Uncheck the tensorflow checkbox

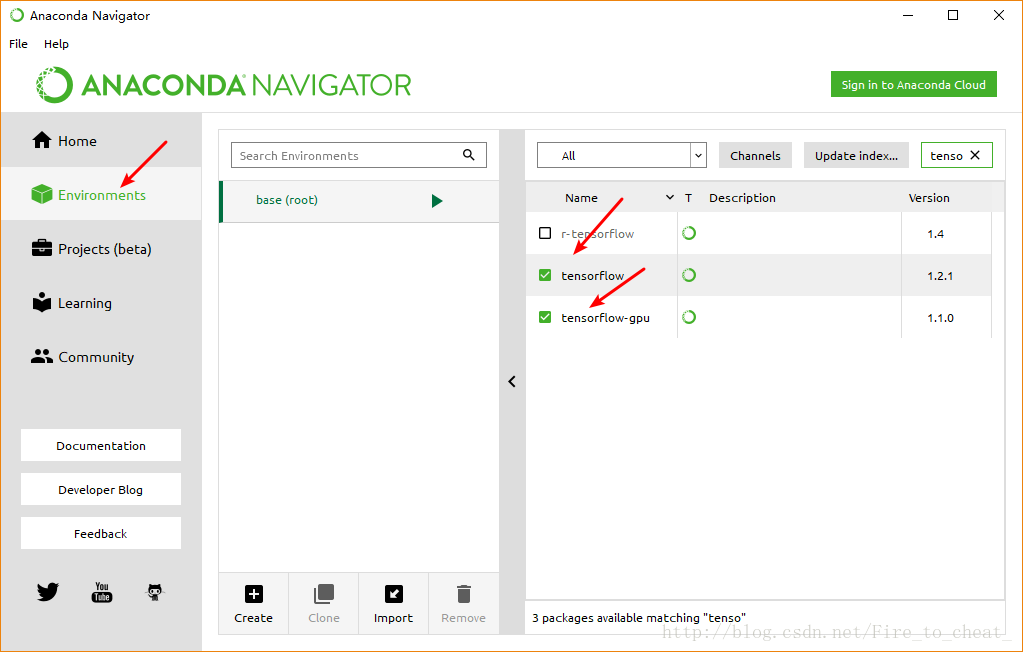coord(545,275)
